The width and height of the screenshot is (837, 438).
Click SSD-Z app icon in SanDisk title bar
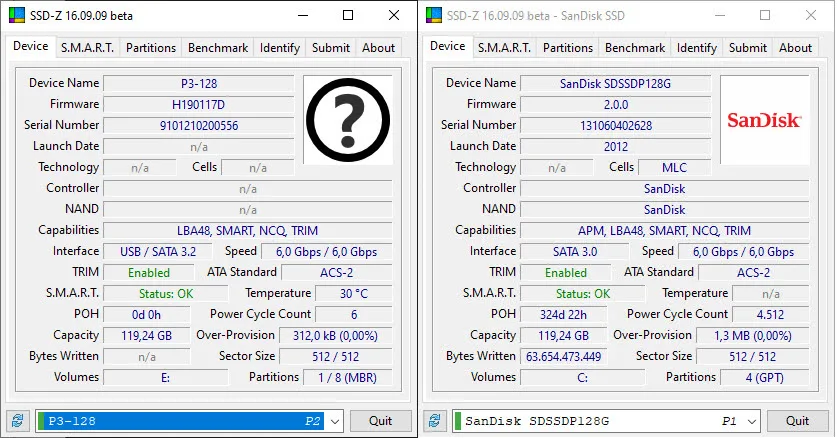pyautogui.click(x=434, y=15)
